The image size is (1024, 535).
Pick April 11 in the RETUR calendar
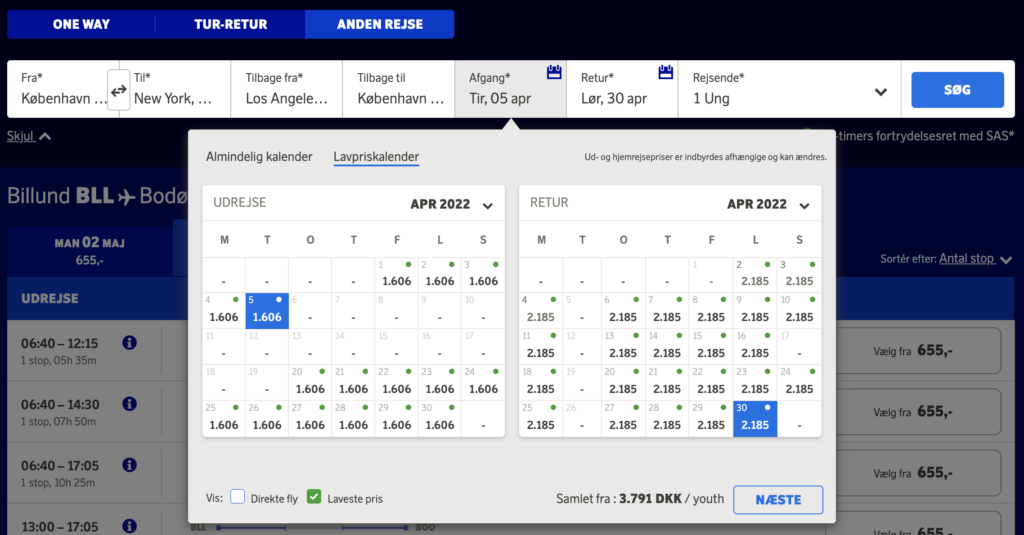pyautogui.click(x=541, y=346)
